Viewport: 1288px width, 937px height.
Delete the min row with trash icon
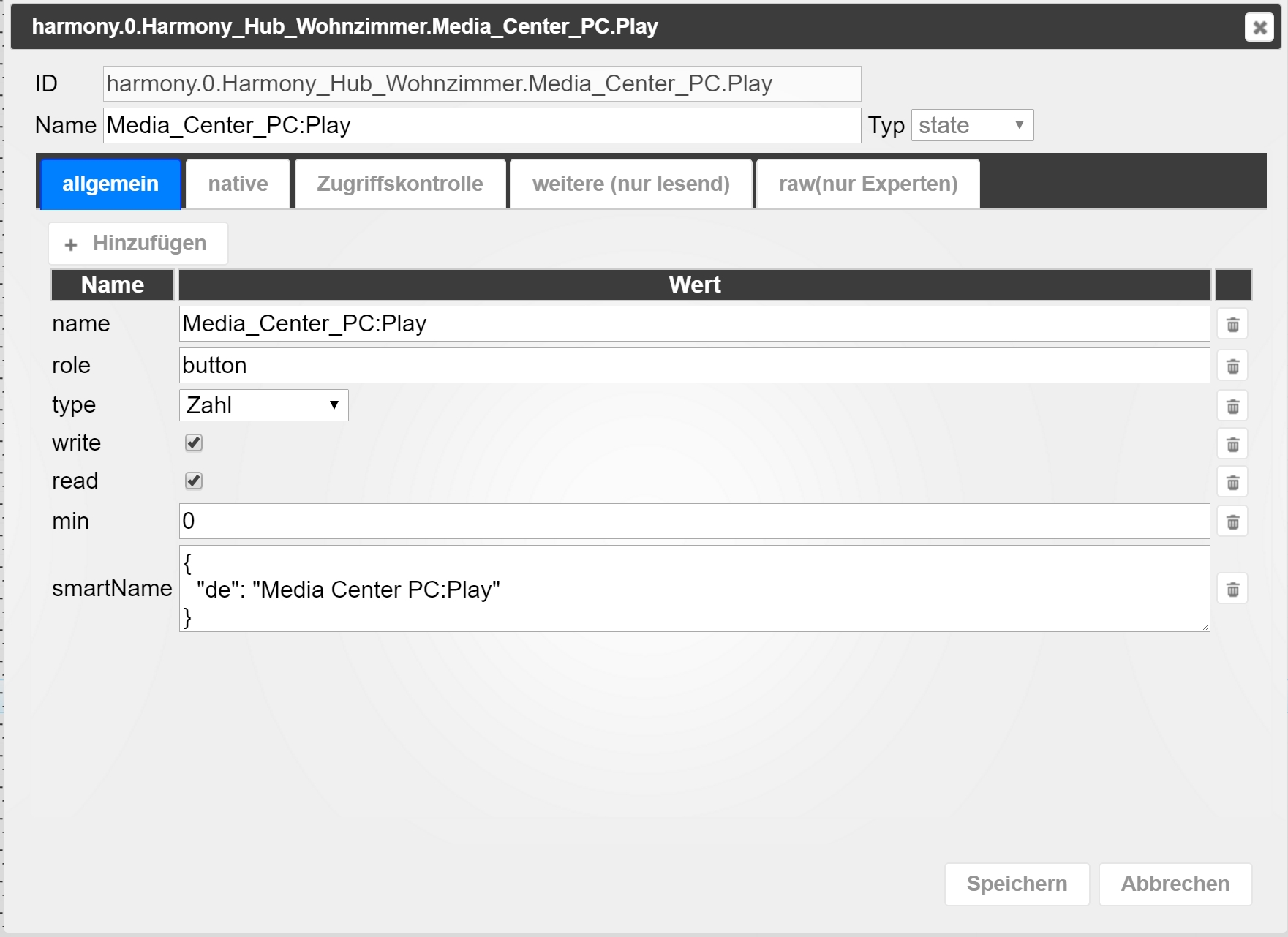(x=1232, y=522)
